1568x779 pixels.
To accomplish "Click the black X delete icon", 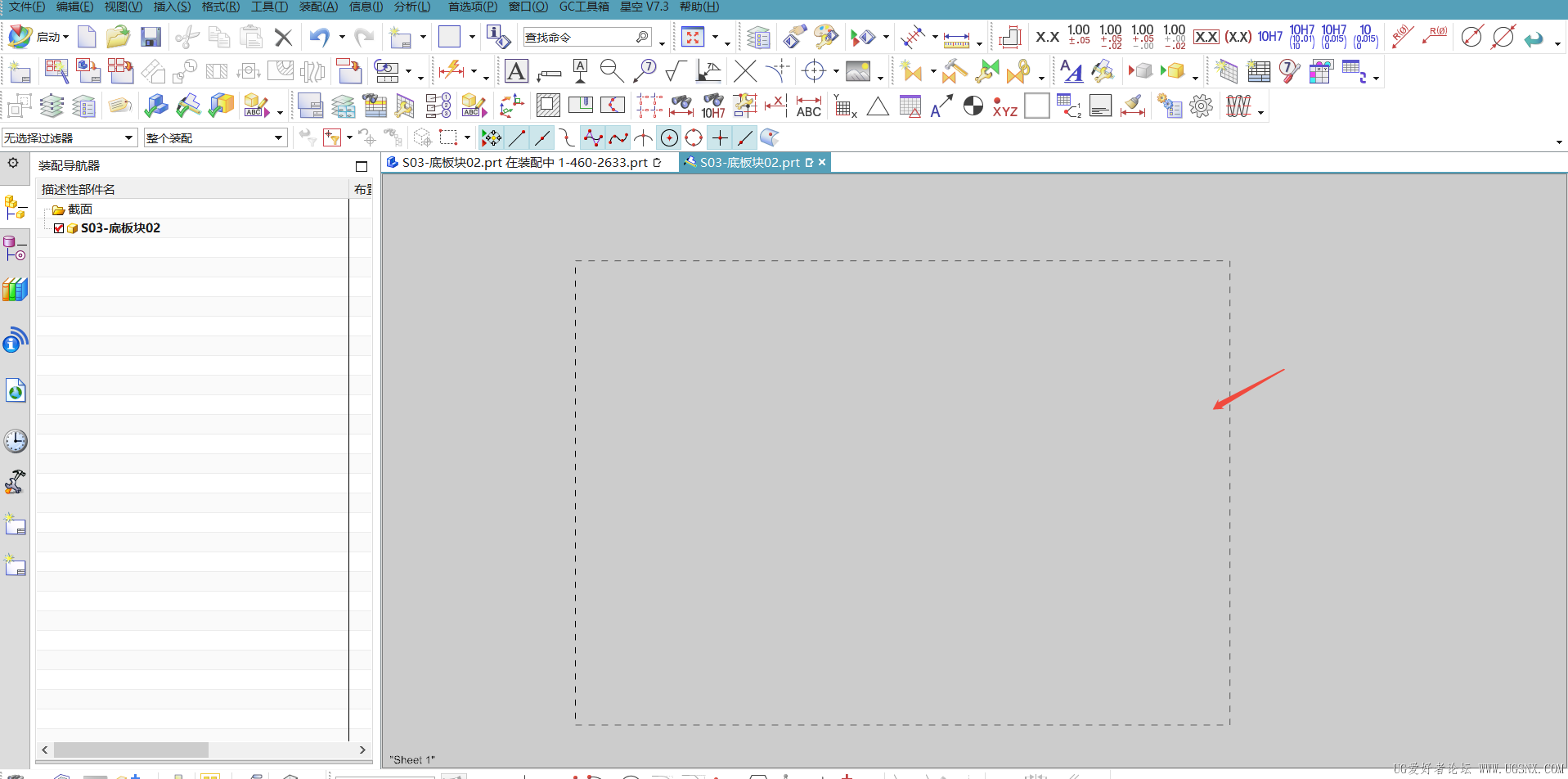I will click(x=283, y=38).
